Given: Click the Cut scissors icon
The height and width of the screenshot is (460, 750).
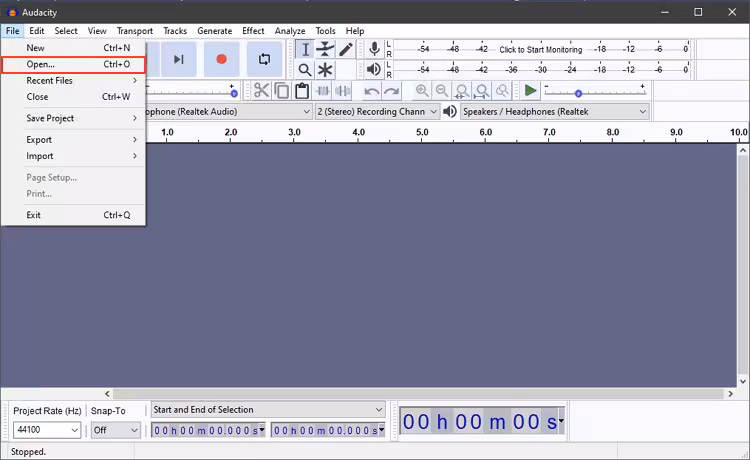Looking at the screenshot, I should [261, 90].
